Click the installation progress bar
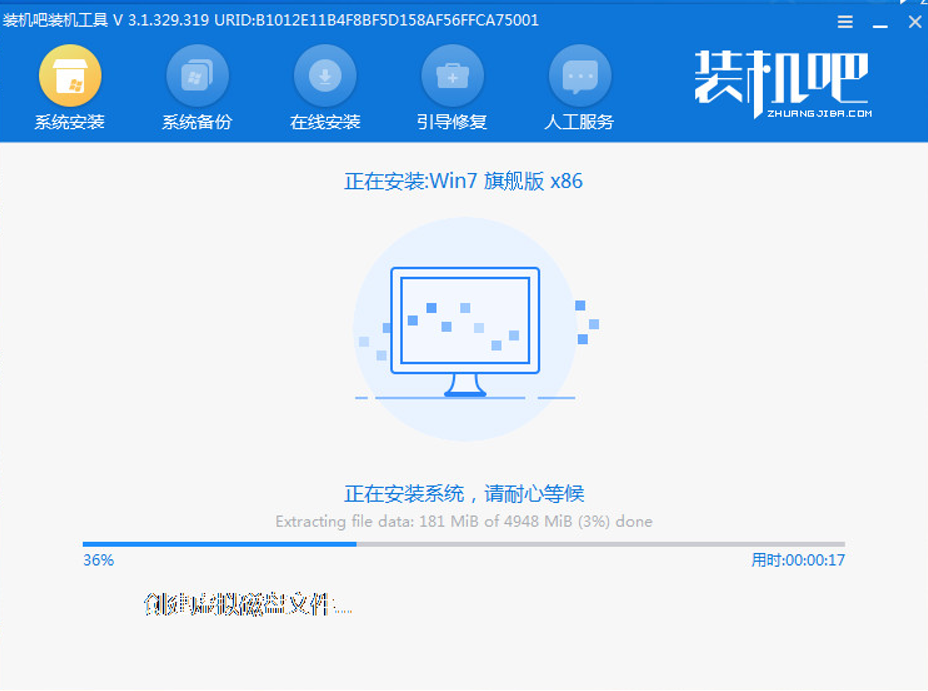Viewport: 928px width, 691px height. pyautogui.click(x=463, y=544)
